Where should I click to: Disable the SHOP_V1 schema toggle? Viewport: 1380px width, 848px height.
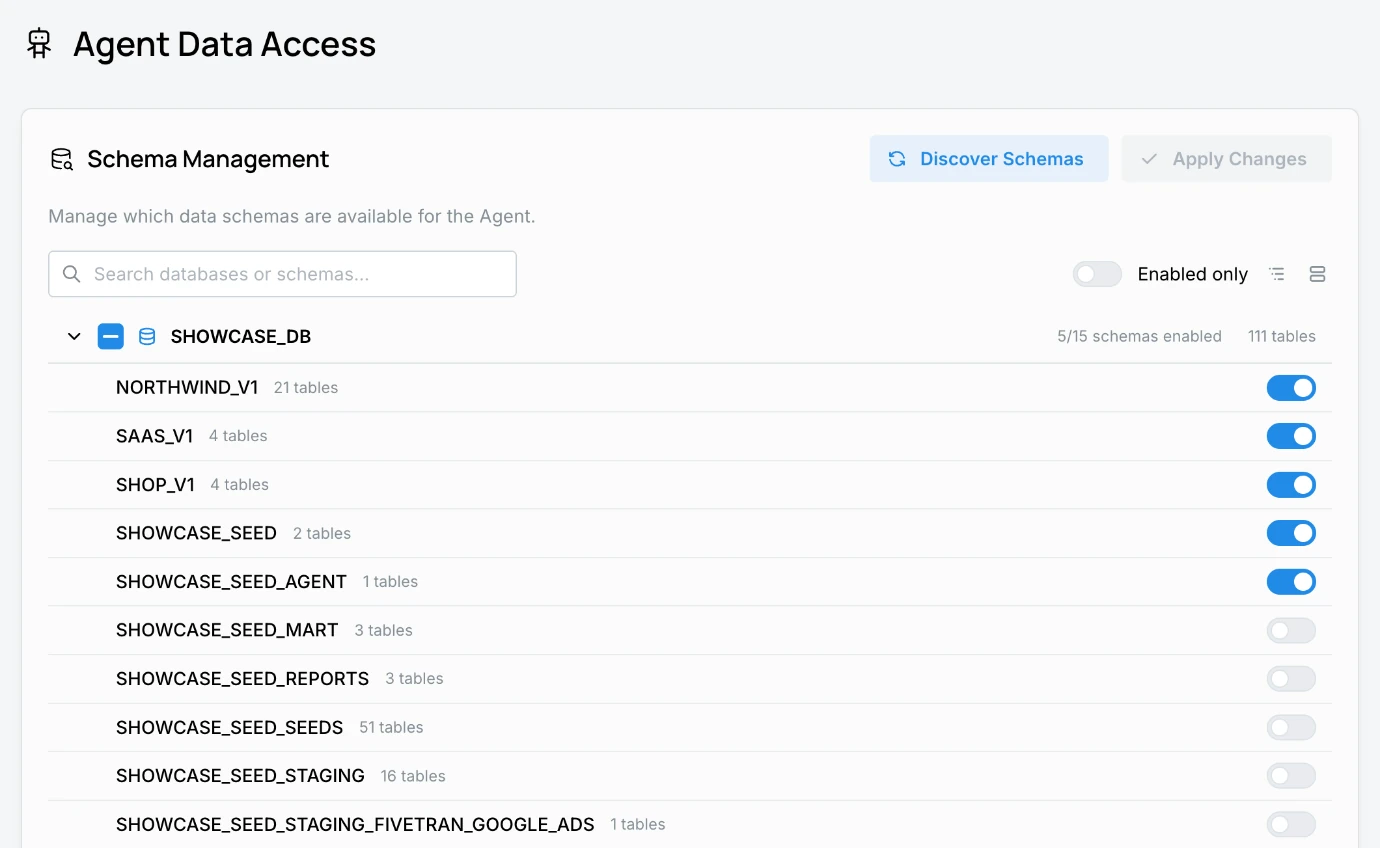pyautogui.click(x=1291, y=485)
